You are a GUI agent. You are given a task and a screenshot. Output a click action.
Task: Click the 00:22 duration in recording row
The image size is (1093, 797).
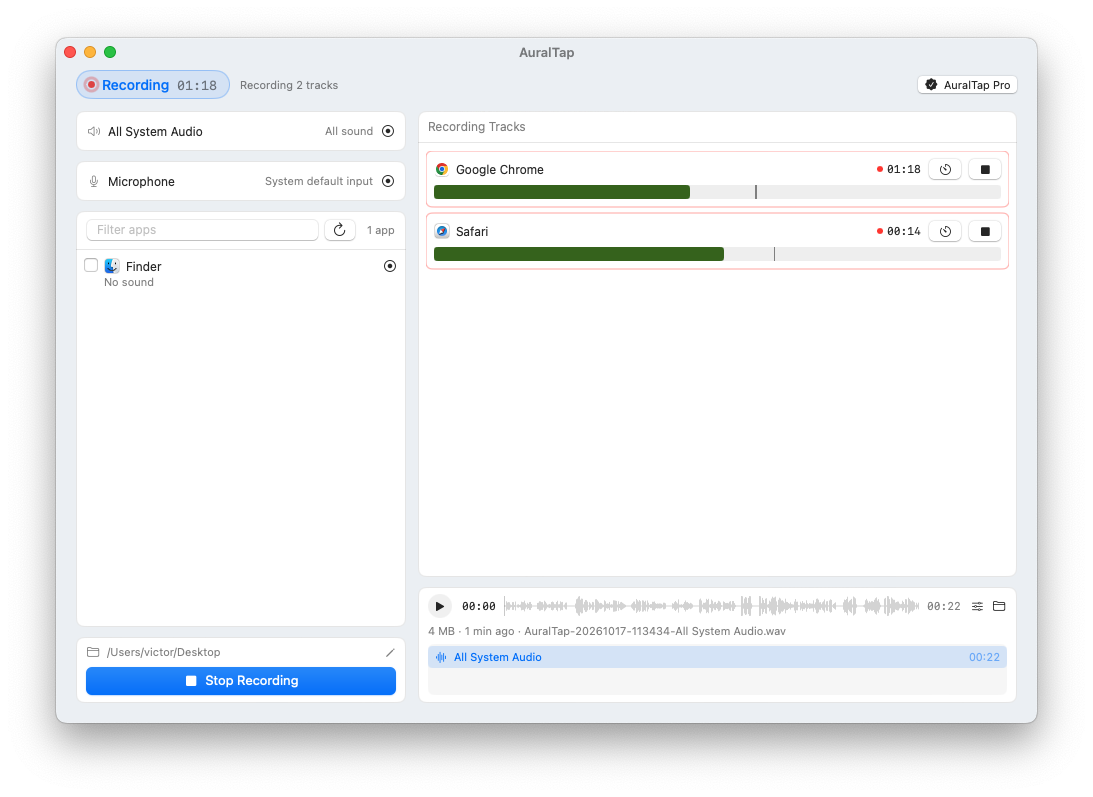pyautogui.click(x=984, y=657)
